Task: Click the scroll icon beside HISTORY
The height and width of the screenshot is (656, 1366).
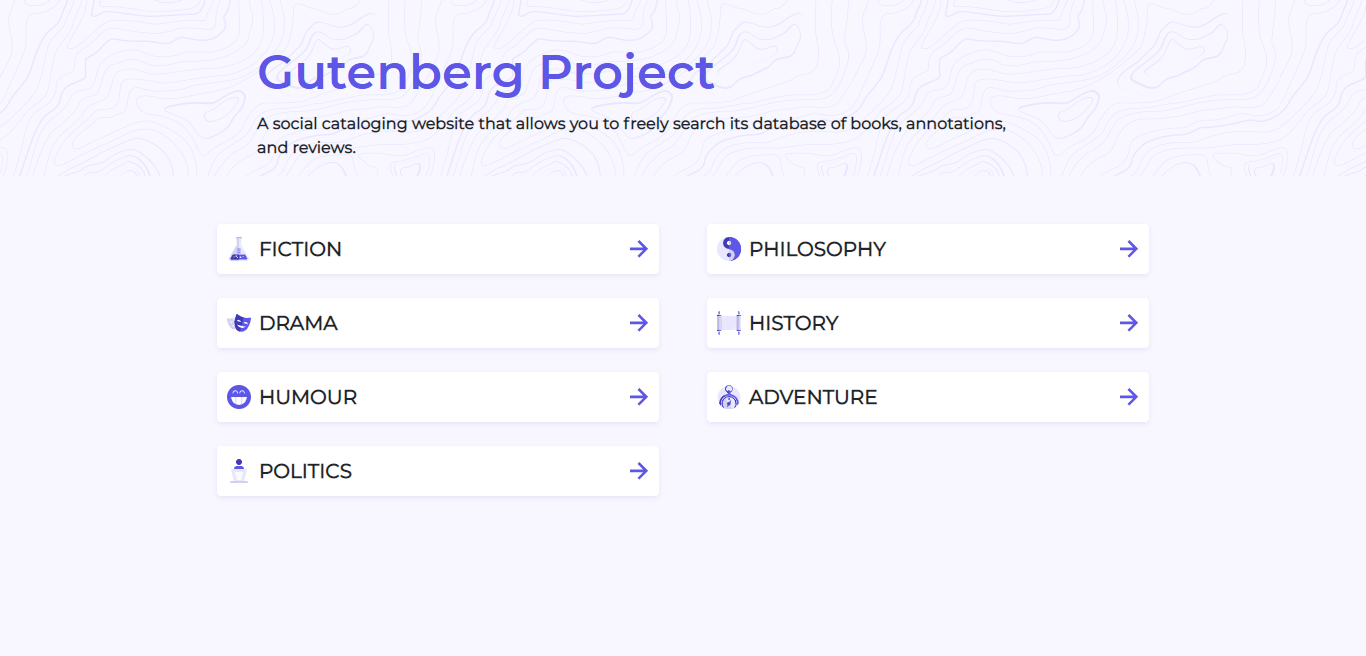Action: (x=728, y=323)
